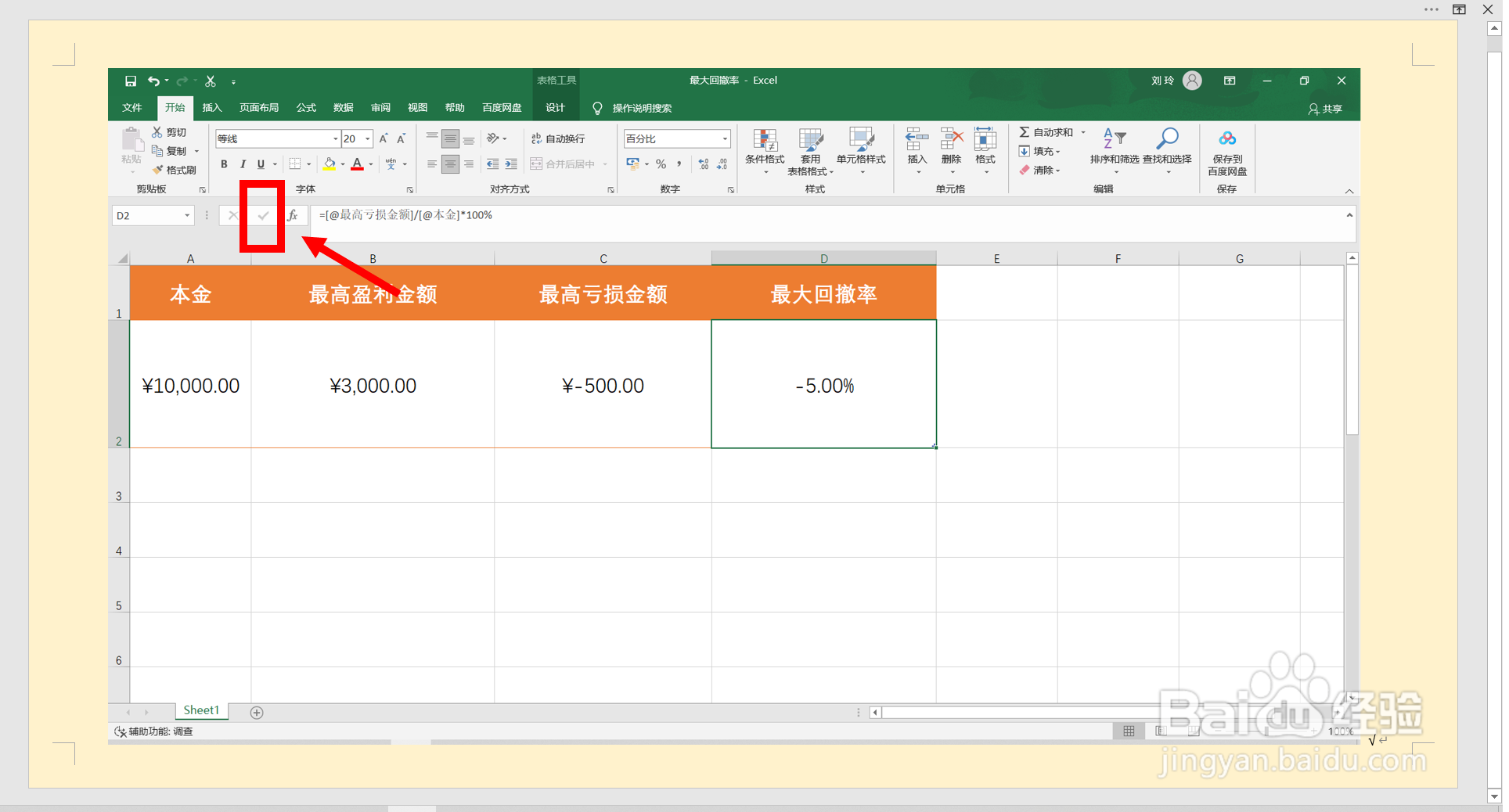Apply the yellow fill color bucket
The height and width of the screenshot is (812, 1509).
point(330,163)
